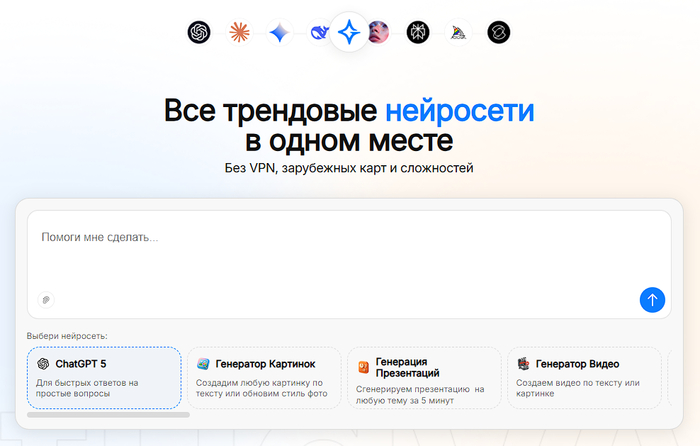The image size is (700, 446).
Task: Click the blue word 'нейросети' in headline
Action: point(459,109)
